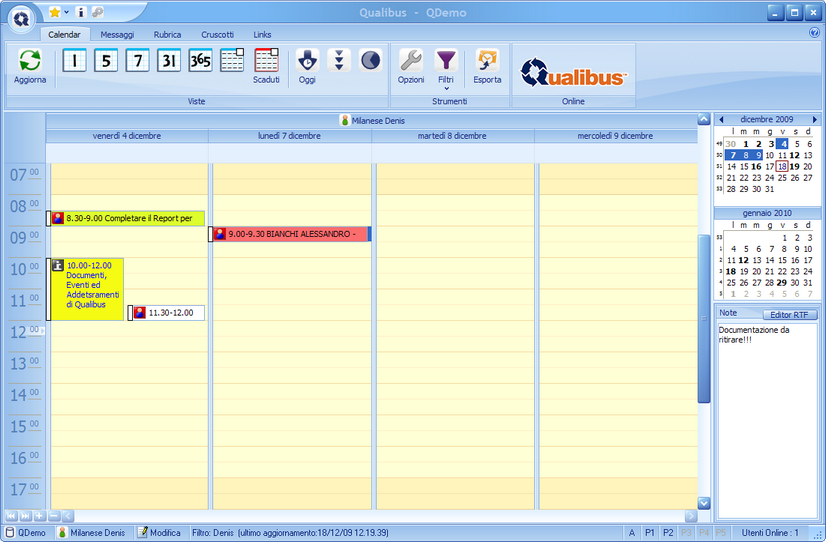Select the 5-day work week view
Image resolution: width=826 pixels, height=542 pixels.
coord(106,61)
